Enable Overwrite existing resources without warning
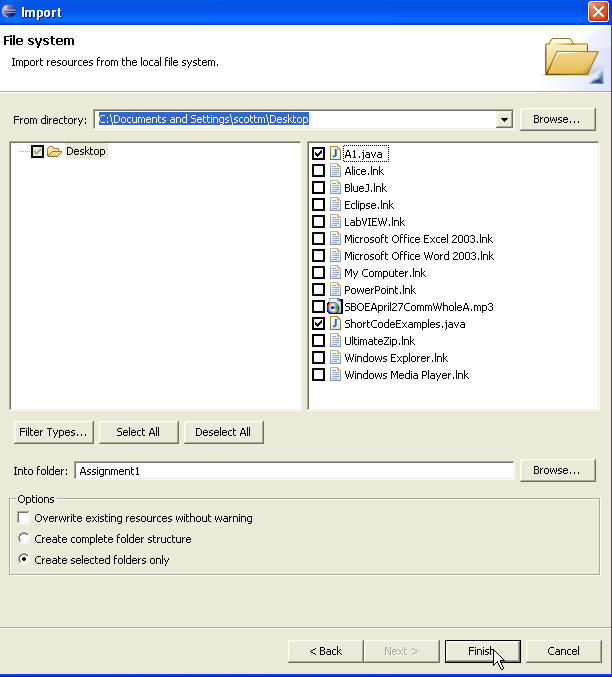The height and width of the screenshot is (677, 612). 24,518
